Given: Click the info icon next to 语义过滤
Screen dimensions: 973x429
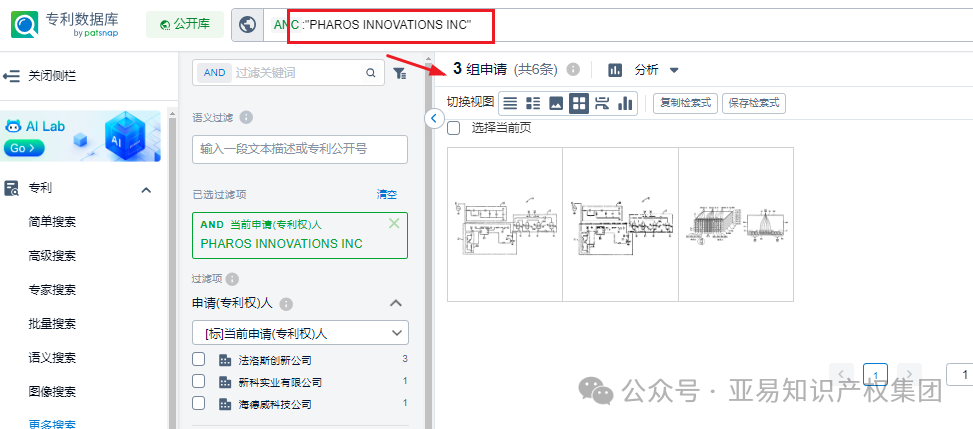Looking at the screenshot, I should point(246,117).
